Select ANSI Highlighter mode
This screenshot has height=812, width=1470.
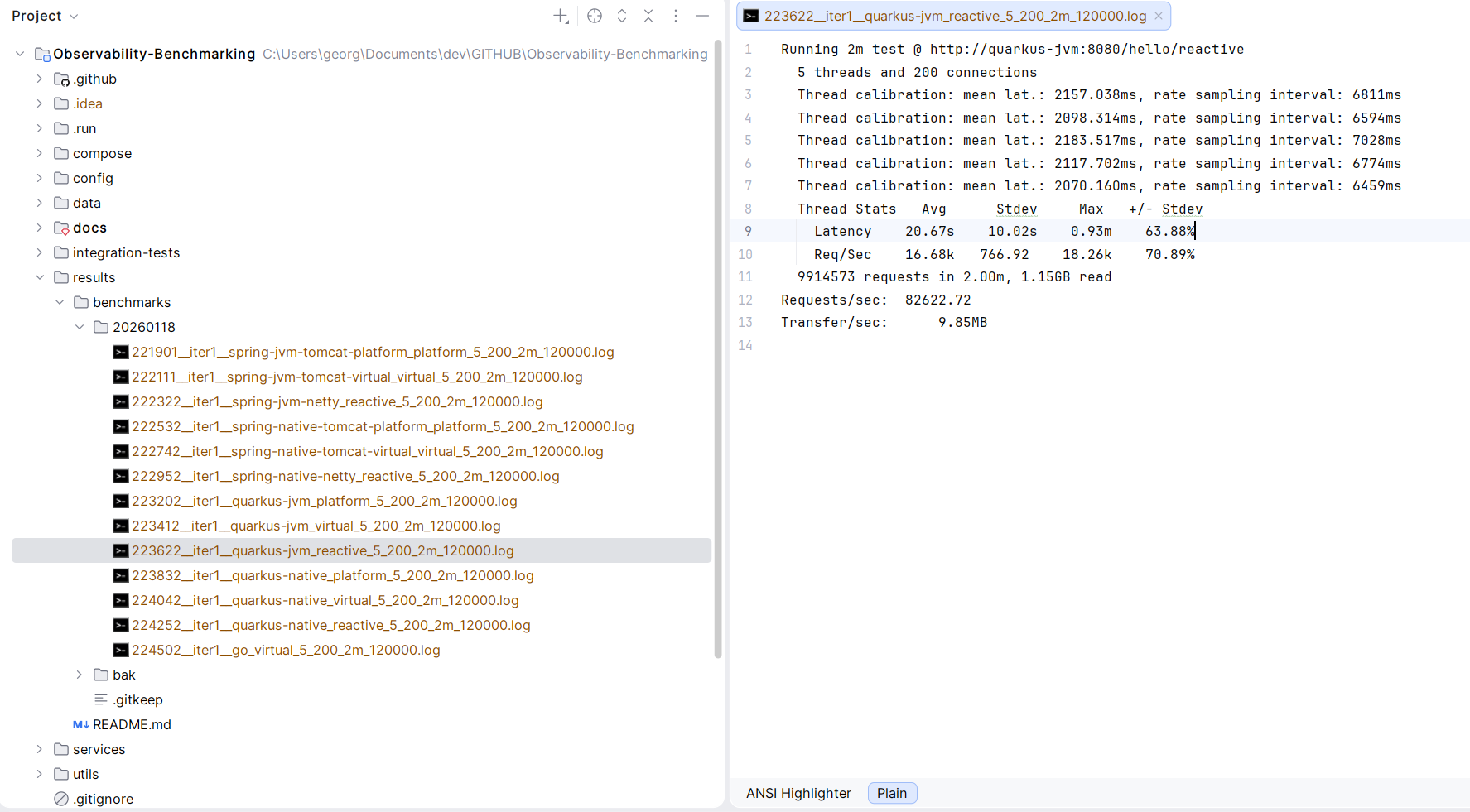click(x=798, y=792)
